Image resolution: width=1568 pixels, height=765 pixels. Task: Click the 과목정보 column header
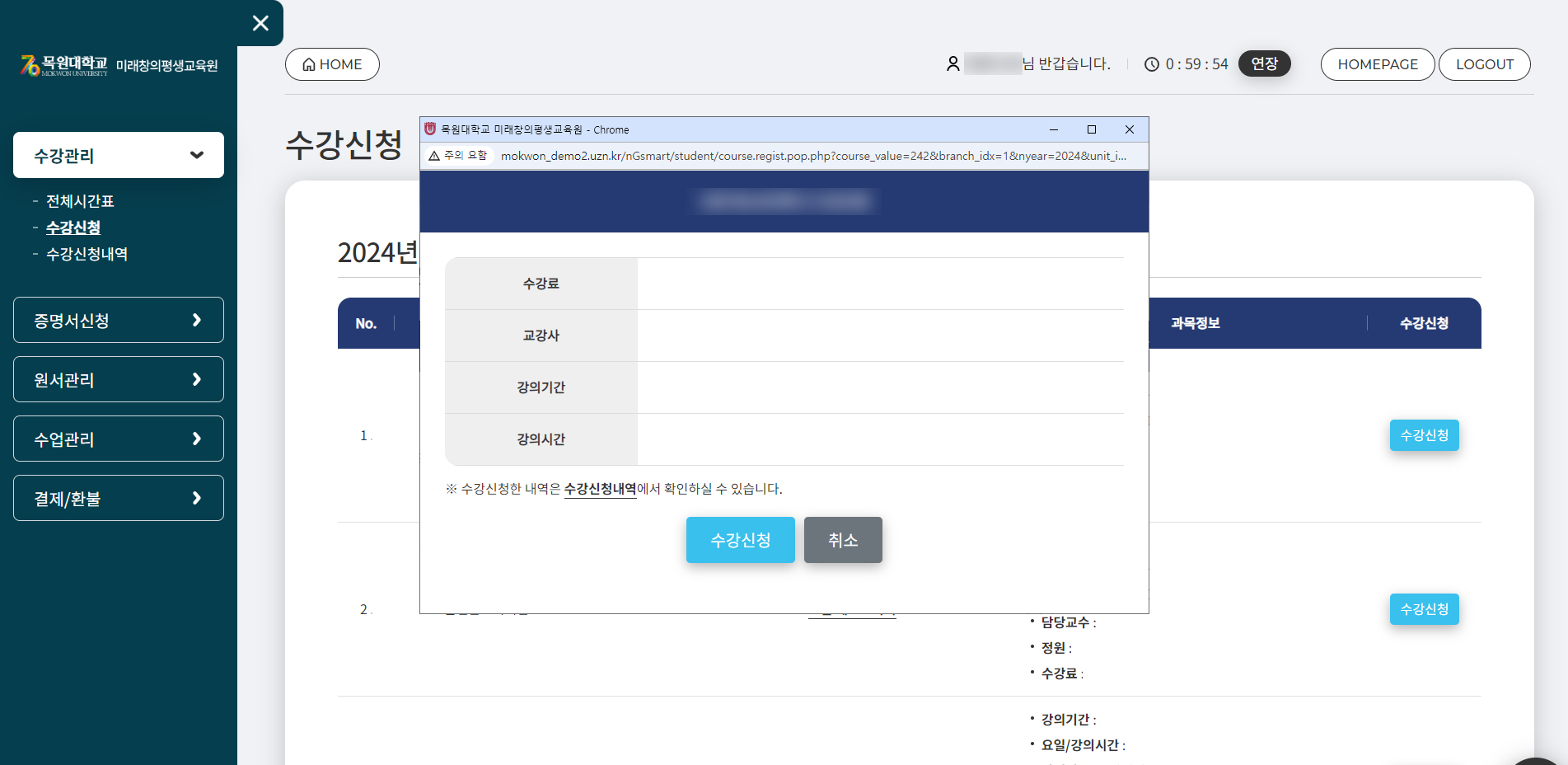1195,323
